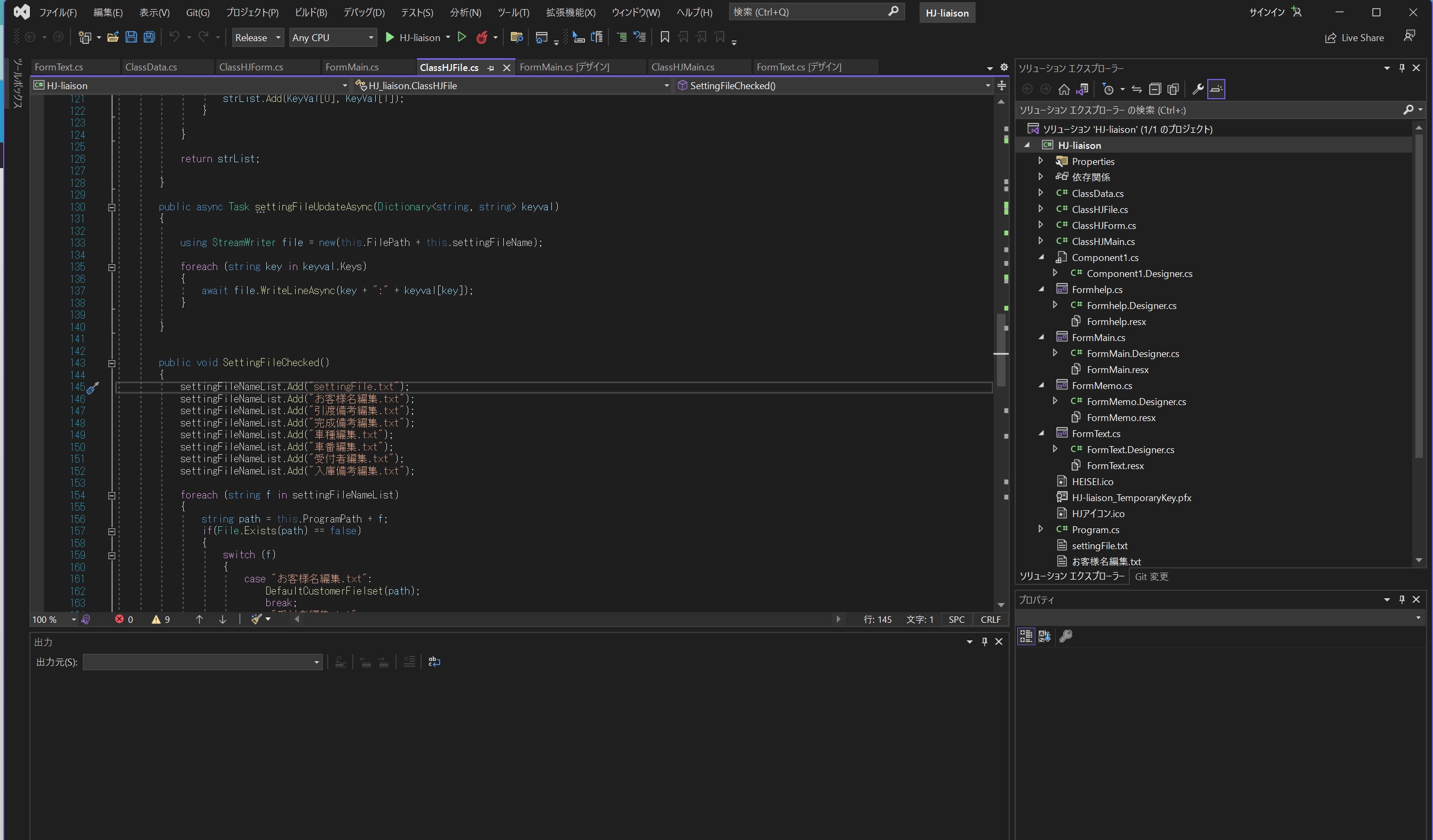Open Properties wrench icon in Solution Explorer
This screenshot has height=840, width=1433.
(x=1198, y=89)
